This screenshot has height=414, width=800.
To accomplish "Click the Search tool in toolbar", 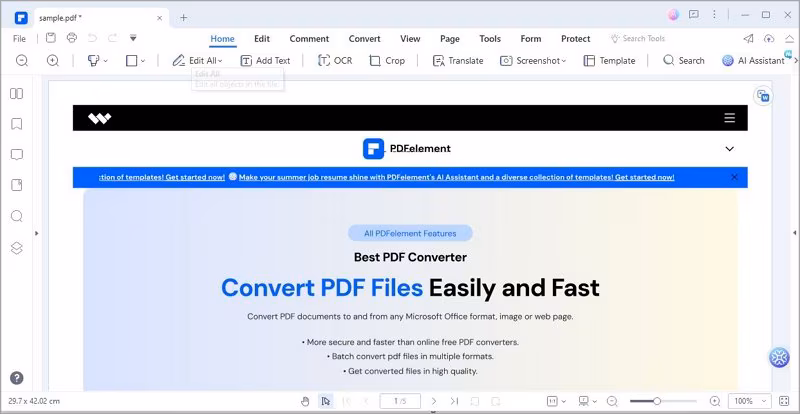I will 683,60.
